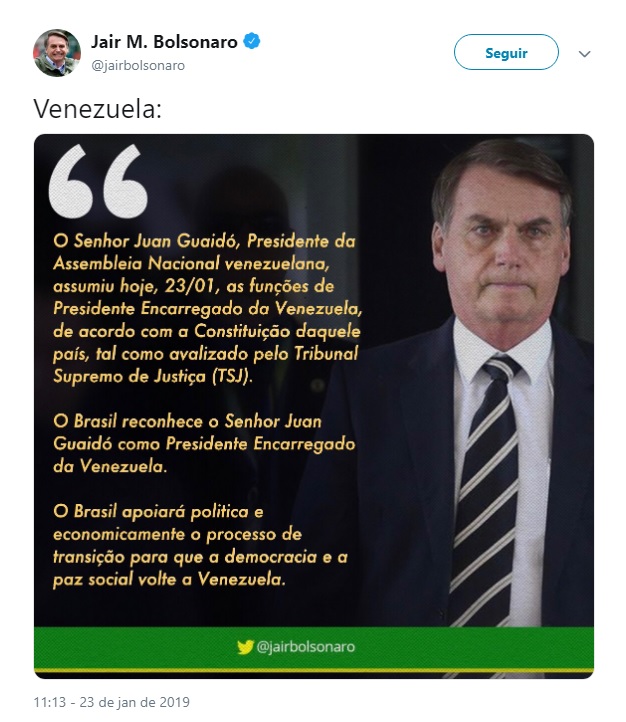Click the blue verified badge
626x722 pixels.
tap(255, 42)
